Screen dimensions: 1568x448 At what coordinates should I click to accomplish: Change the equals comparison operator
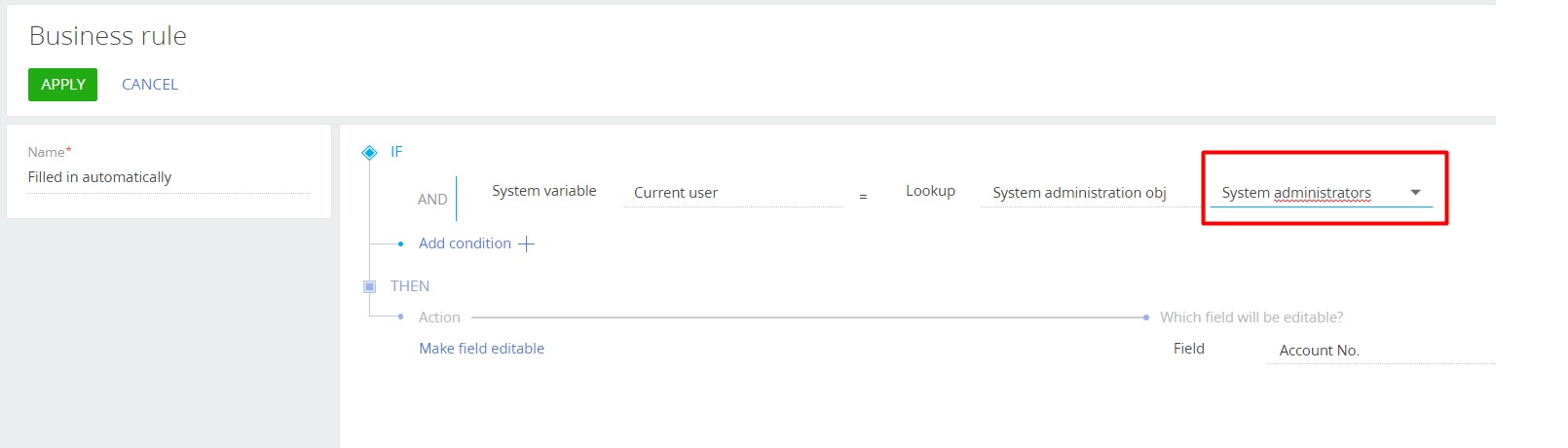[863, 197]
